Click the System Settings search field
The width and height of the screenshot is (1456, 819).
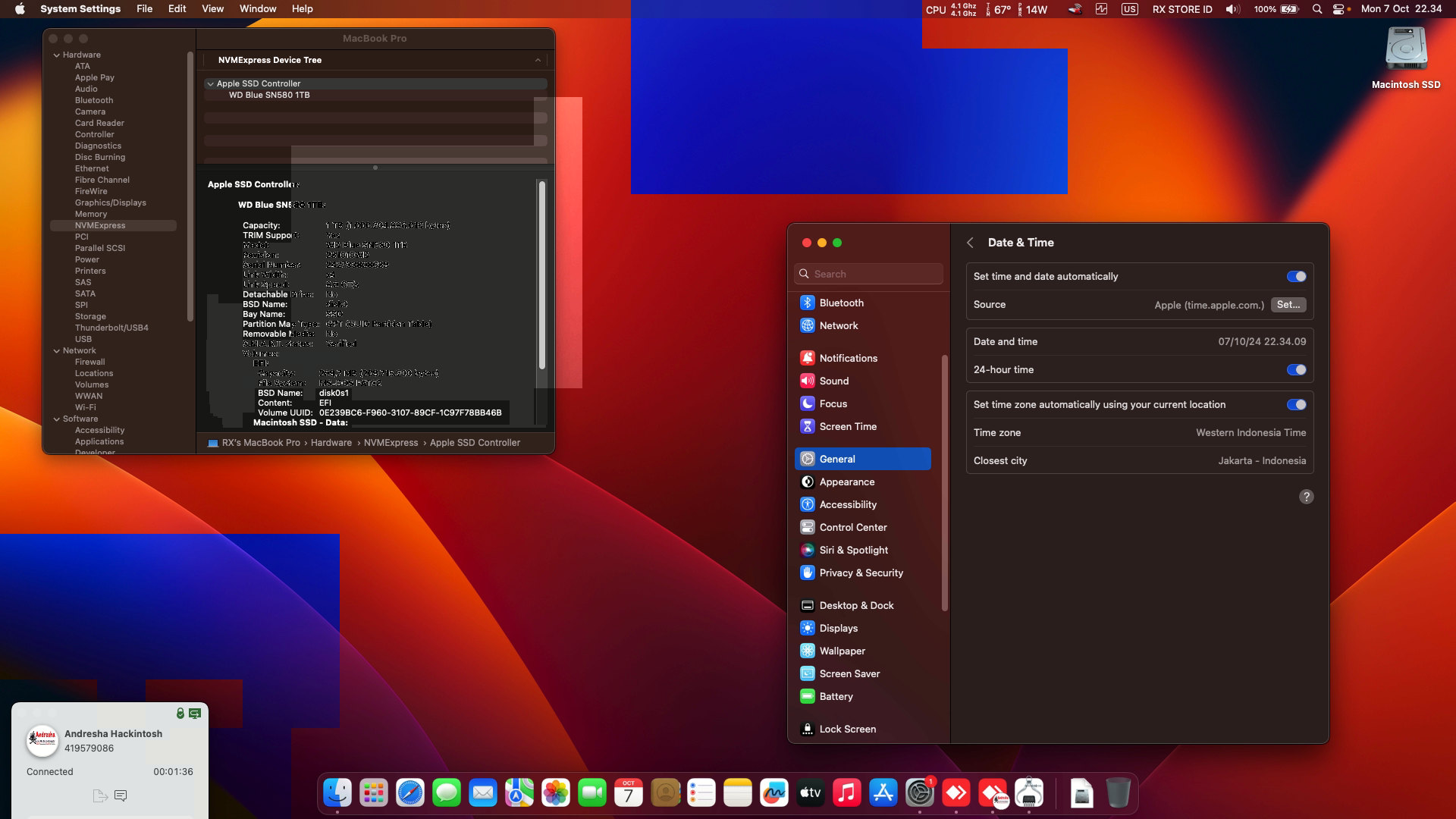(868, 274)
